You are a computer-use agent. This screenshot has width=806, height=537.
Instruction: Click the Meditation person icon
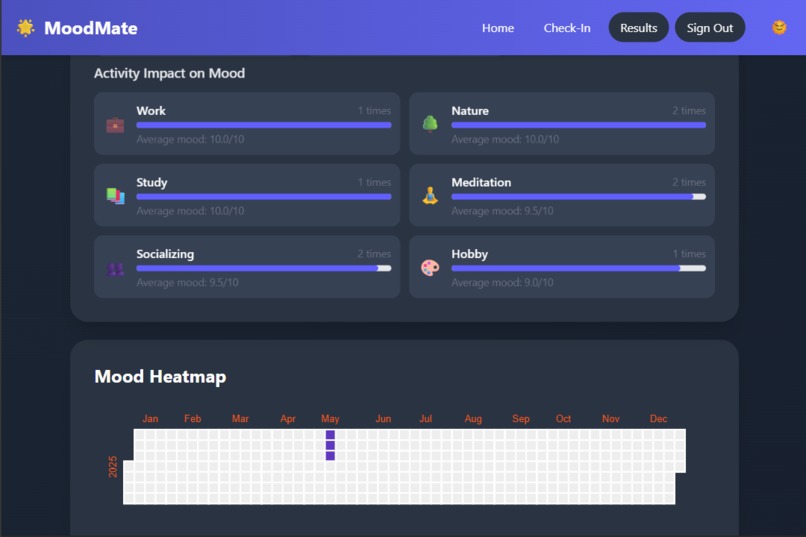point(430,196)
